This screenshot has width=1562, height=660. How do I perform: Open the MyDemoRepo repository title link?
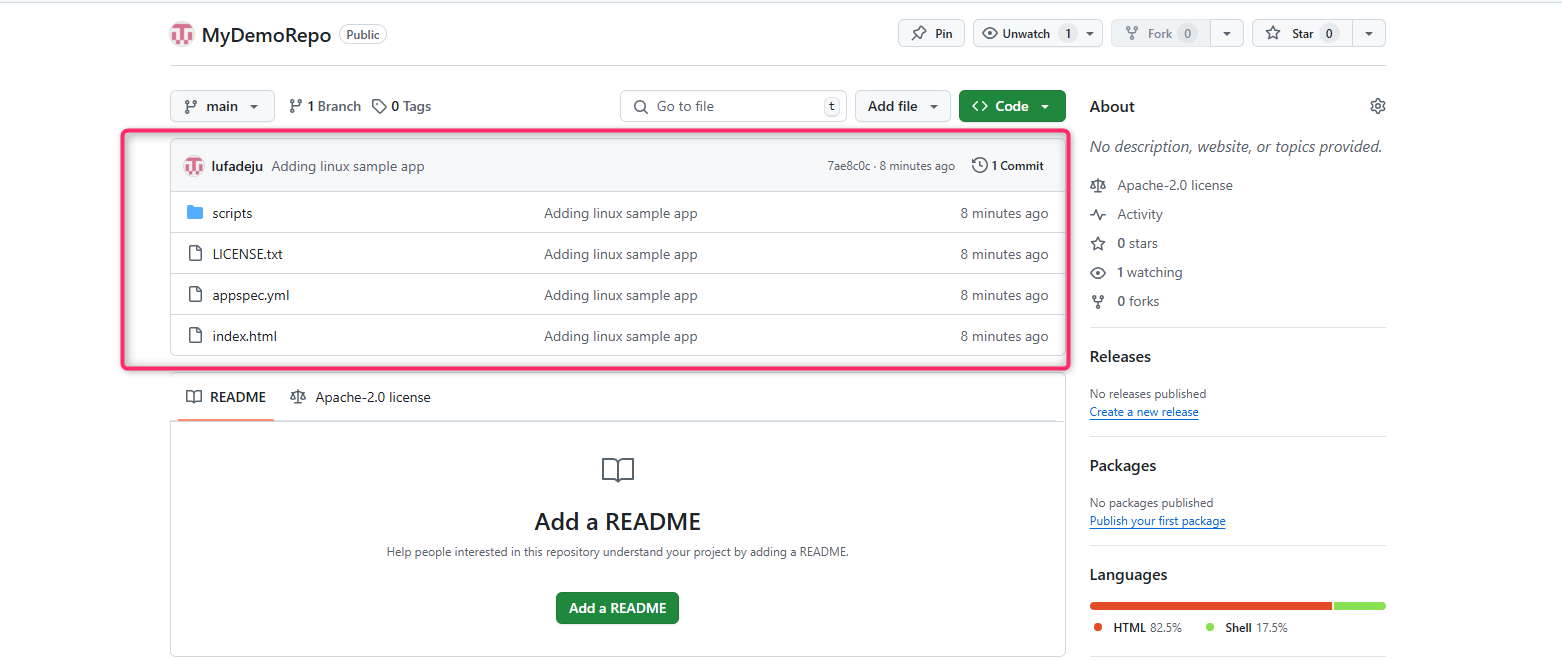pos(266,35)
